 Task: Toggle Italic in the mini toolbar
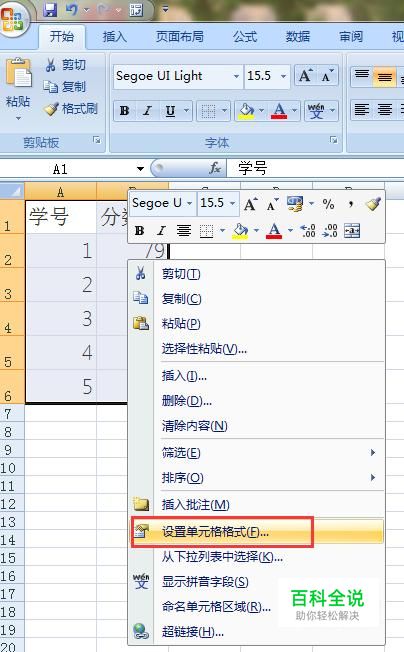click(161, 231)
